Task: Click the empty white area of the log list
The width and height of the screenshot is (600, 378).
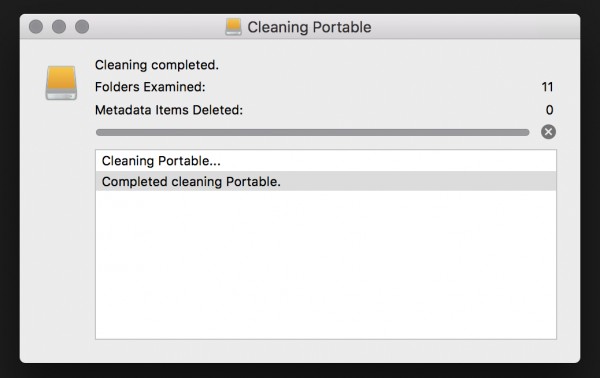Action: point(326,264)
